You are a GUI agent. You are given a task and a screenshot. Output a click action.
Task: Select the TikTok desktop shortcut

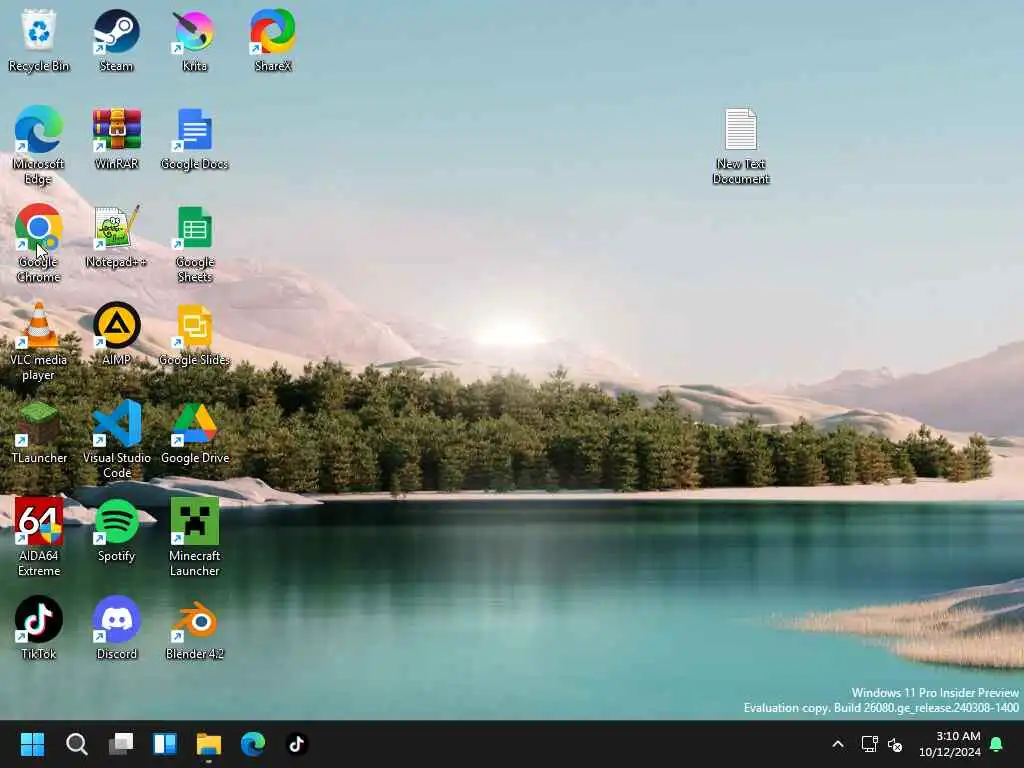[x=39, y=628]
